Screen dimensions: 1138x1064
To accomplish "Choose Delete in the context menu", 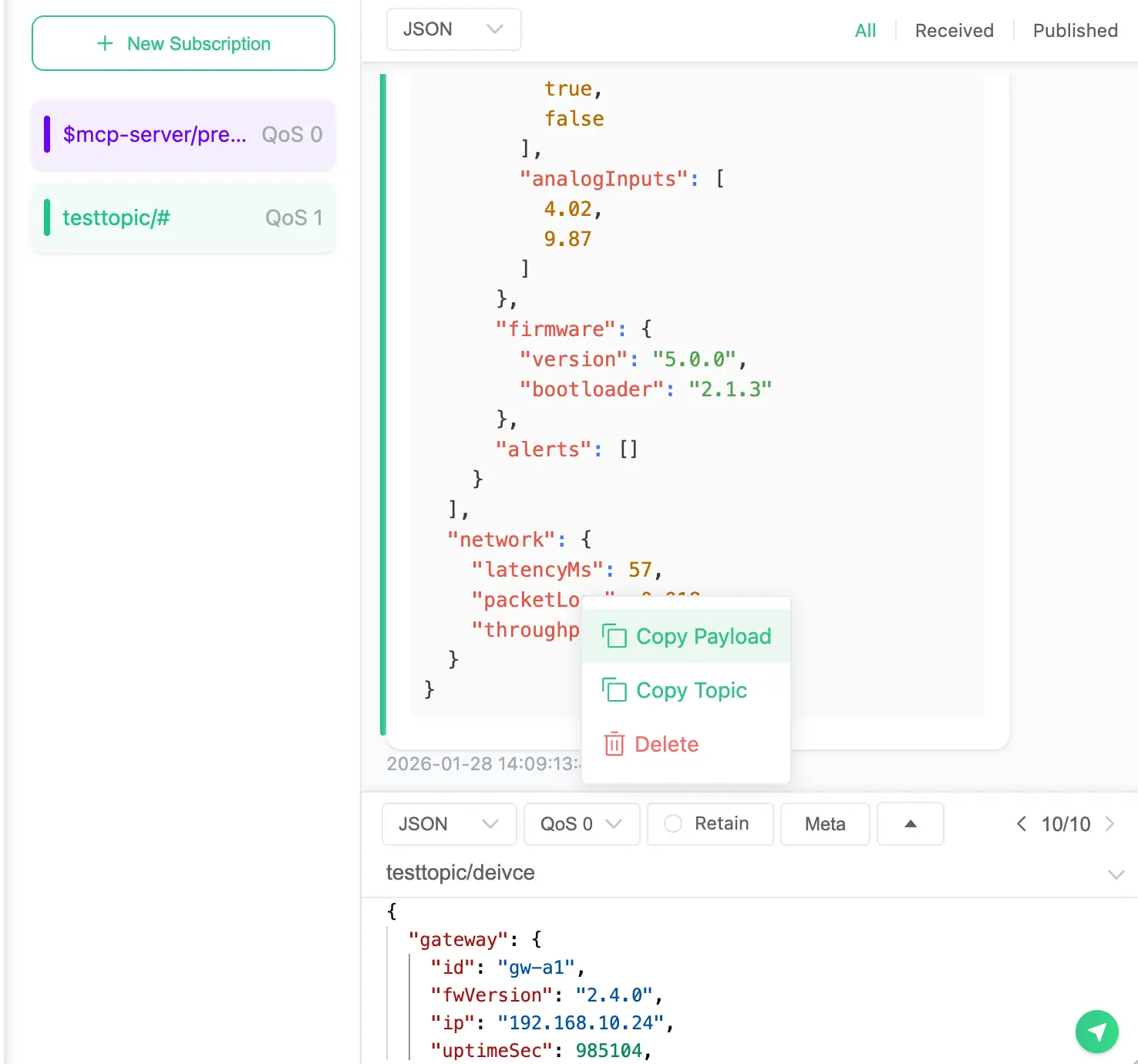I will tap(666, 744).
